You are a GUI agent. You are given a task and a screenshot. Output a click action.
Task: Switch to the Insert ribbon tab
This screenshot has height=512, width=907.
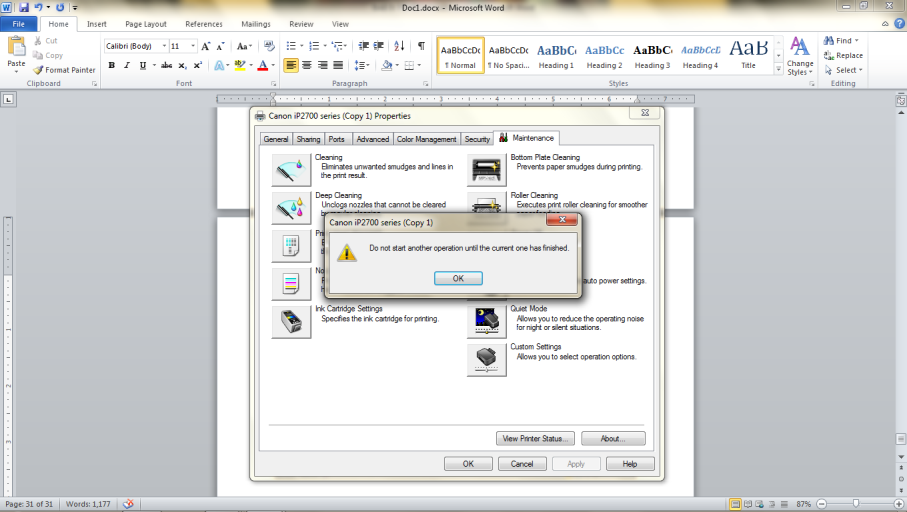tap(97, 24)
